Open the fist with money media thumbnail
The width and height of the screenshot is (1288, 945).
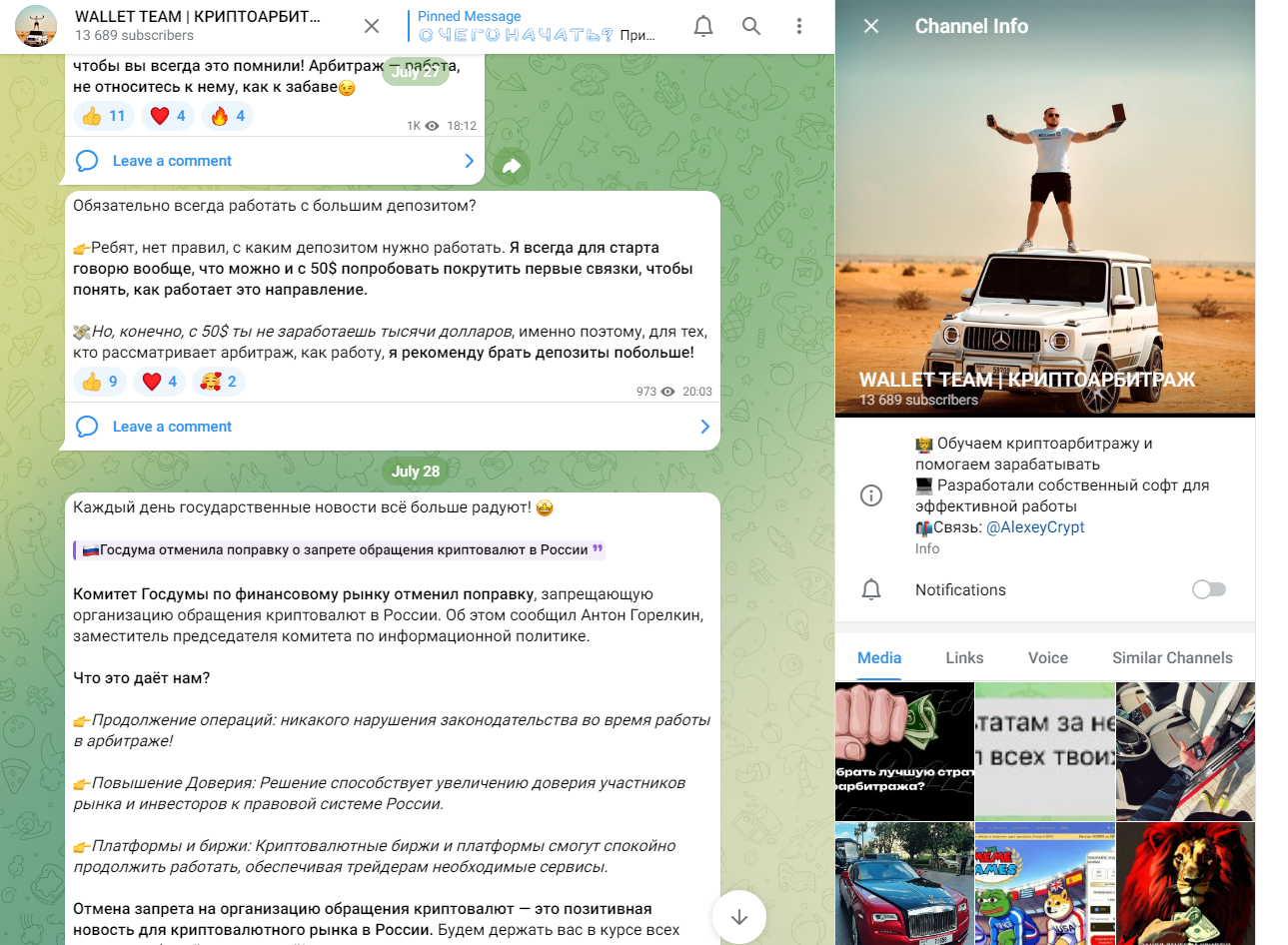(904, 752)
